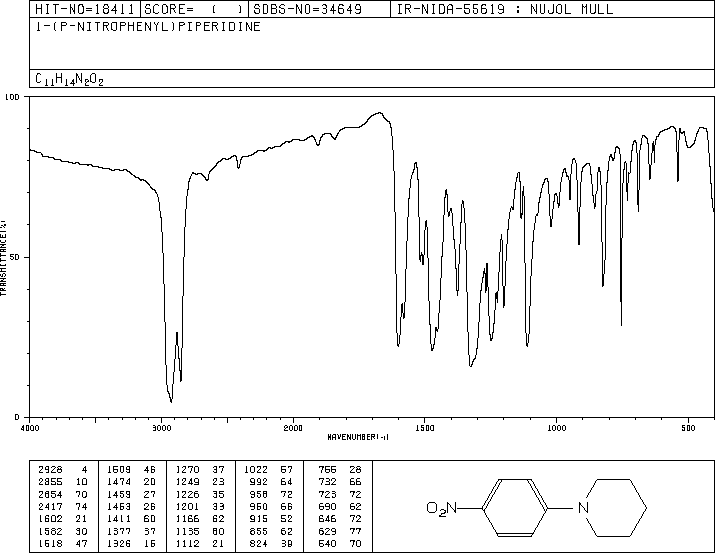715x553 pixels.
Task: Click the IR-NIDA-55619 : NUJOL MULL label
Action: [505, 9]
